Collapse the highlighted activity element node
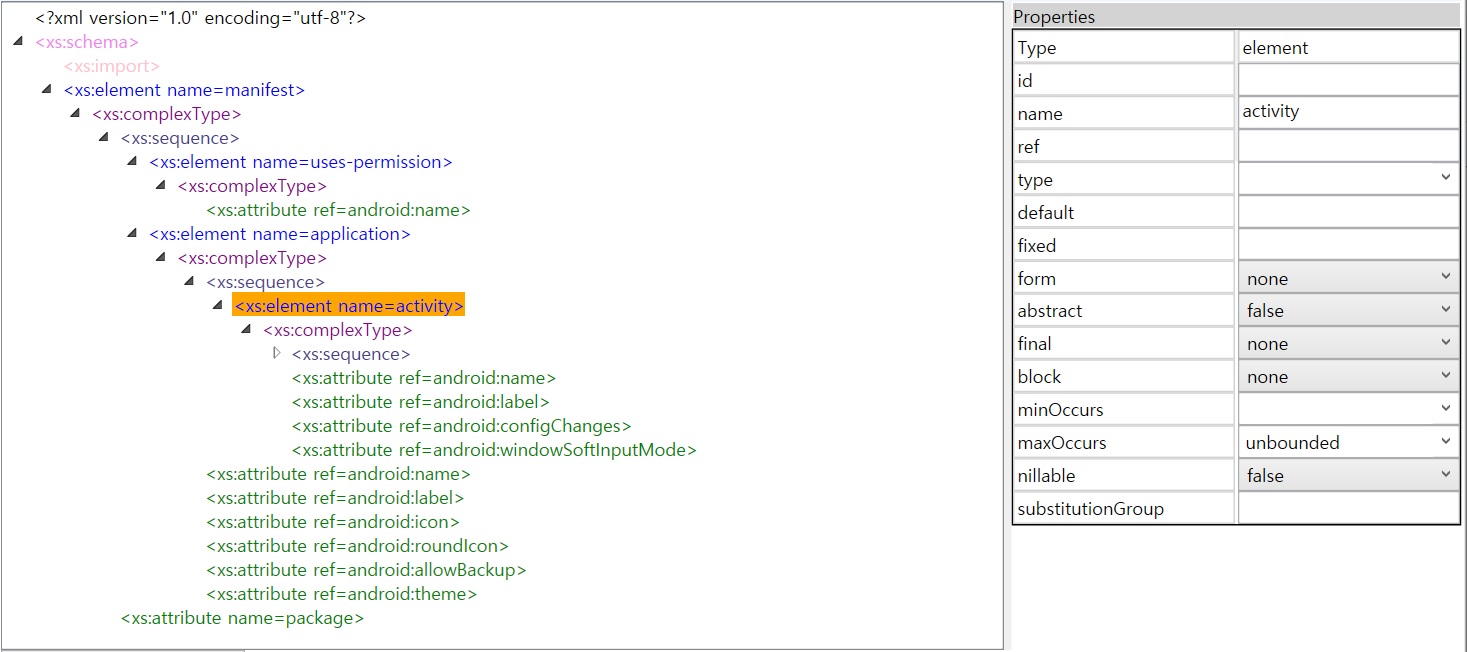Screen dimensions: 1467x652 (x=218, y=305)
